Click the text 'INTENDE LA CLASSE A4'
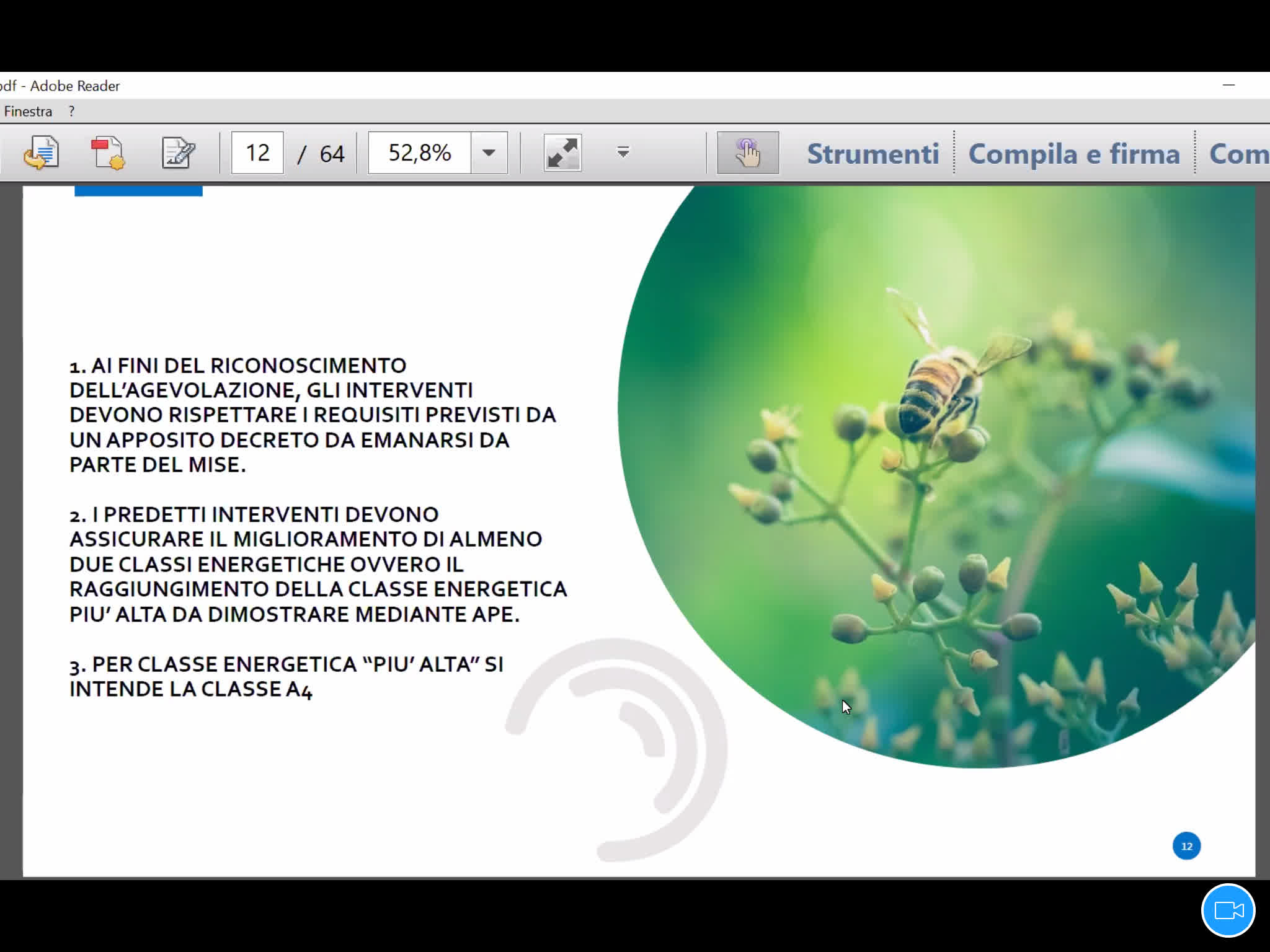Viewport: 1270px width, 952px height. (191, 689)
